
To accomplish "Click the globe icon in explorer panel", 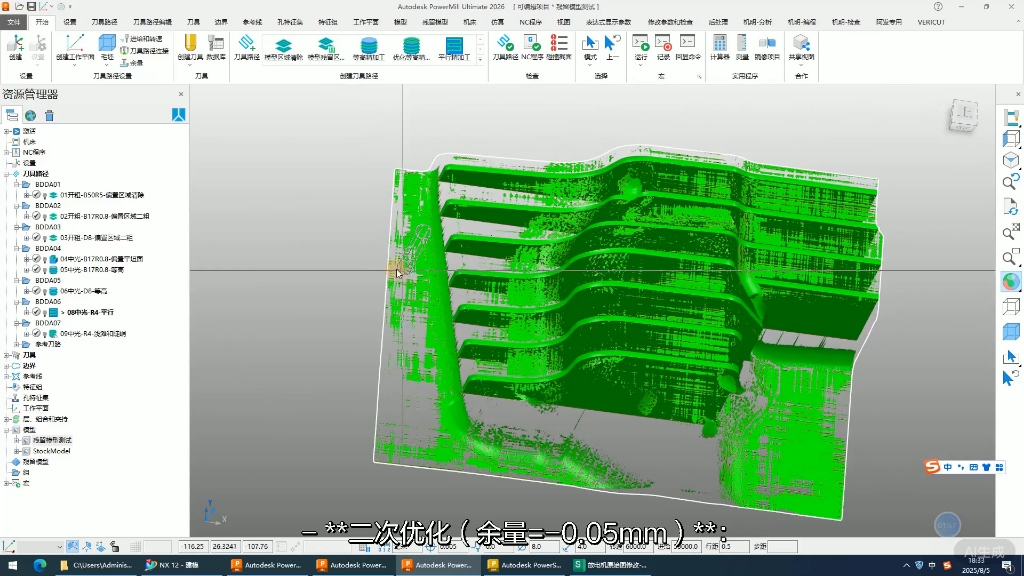I will [x=30, y=116].
